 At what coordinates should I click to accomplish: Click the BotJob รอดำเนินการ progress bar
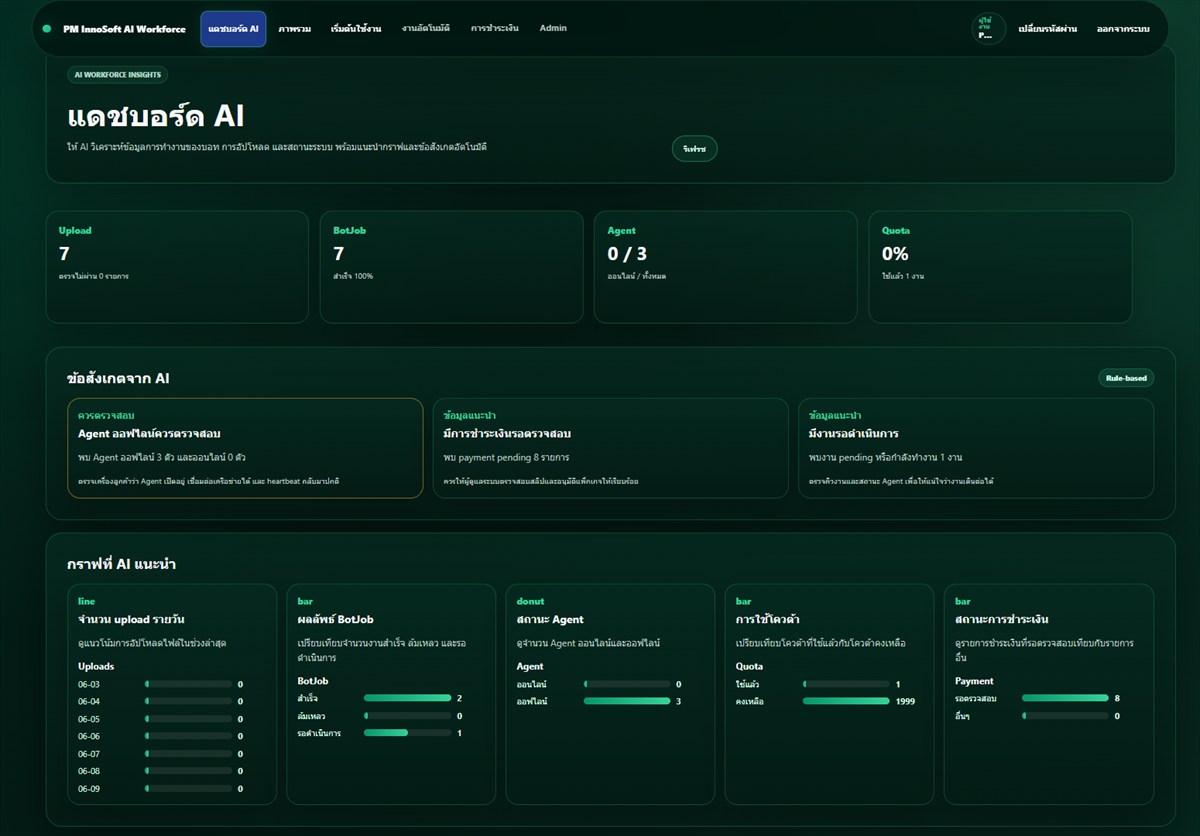(407, 733)
